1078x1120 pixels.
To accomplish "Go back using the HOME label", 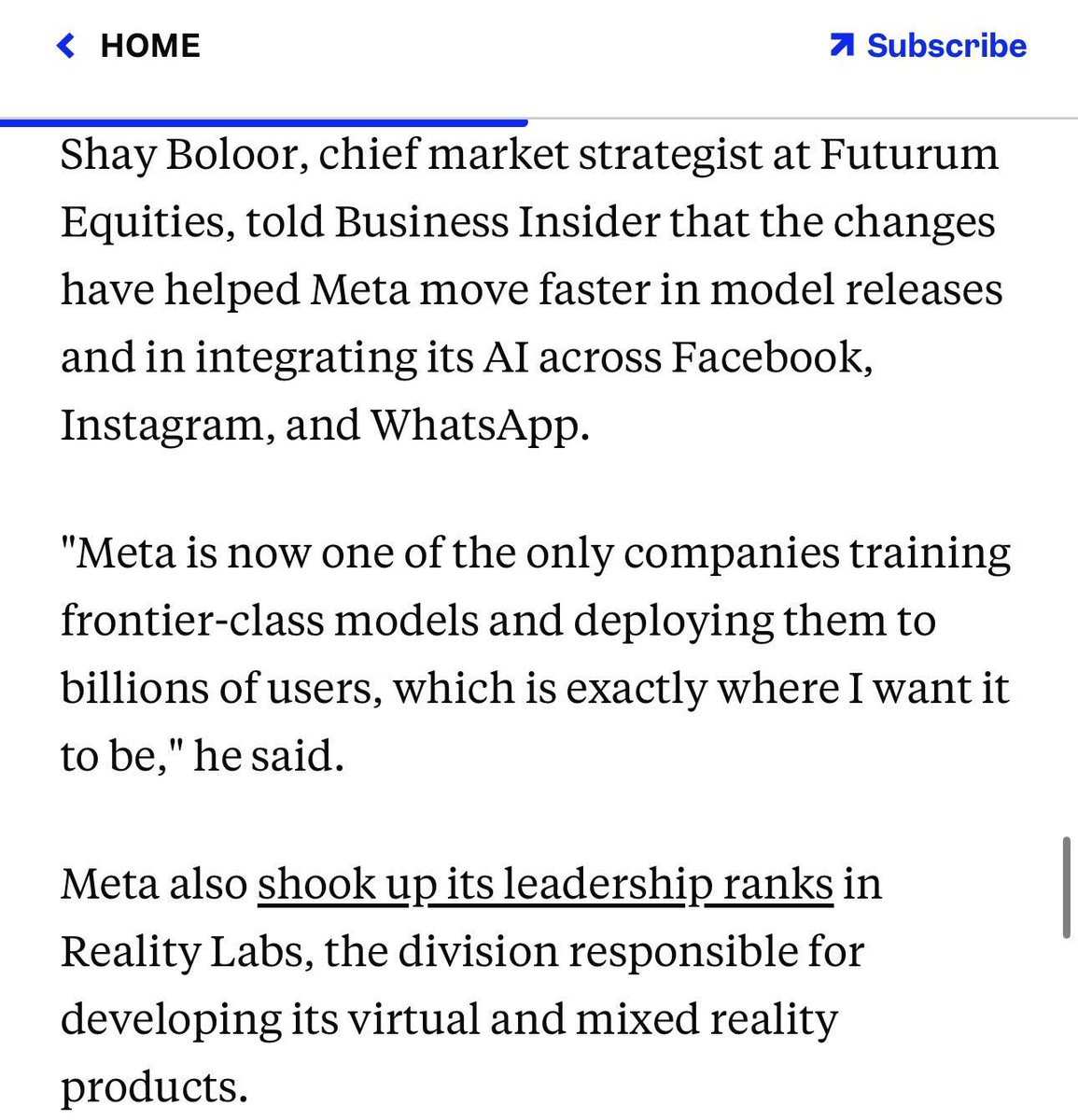I will pos(150,45).
